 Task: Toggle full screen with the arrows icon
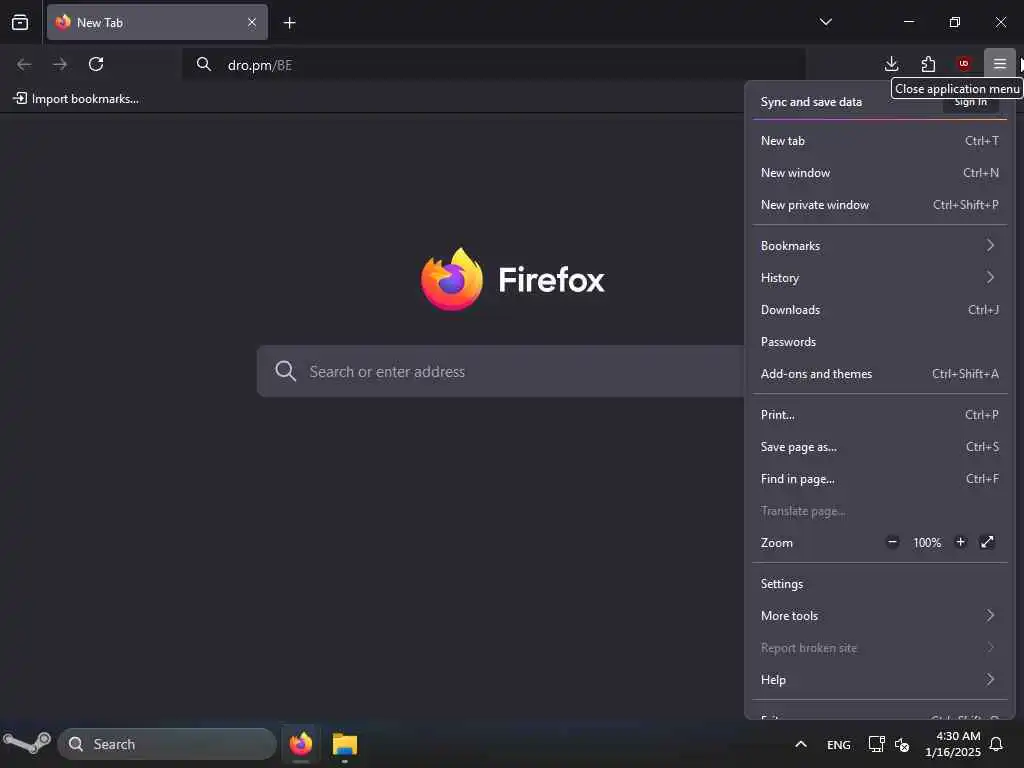[987, 542]
